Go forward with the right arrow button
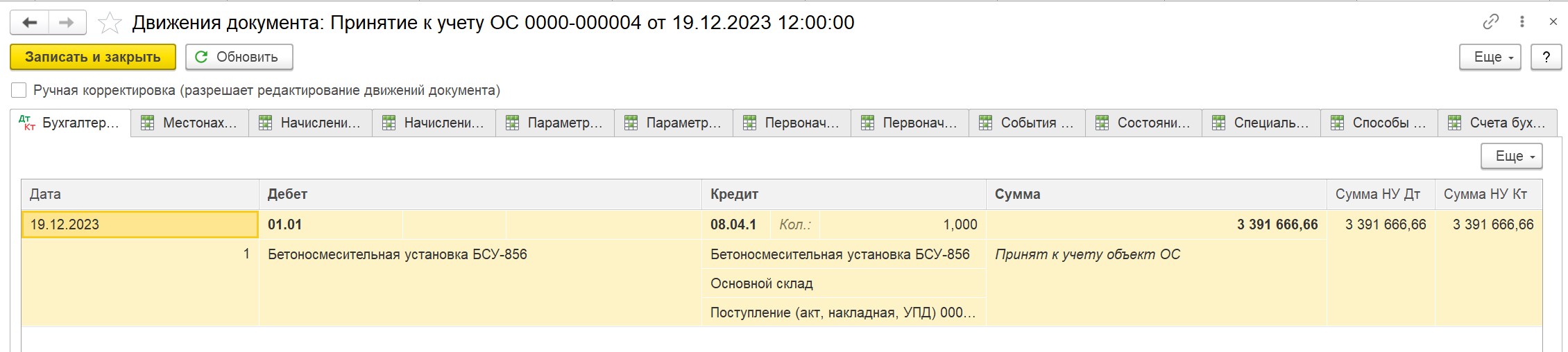 point(67,23)
